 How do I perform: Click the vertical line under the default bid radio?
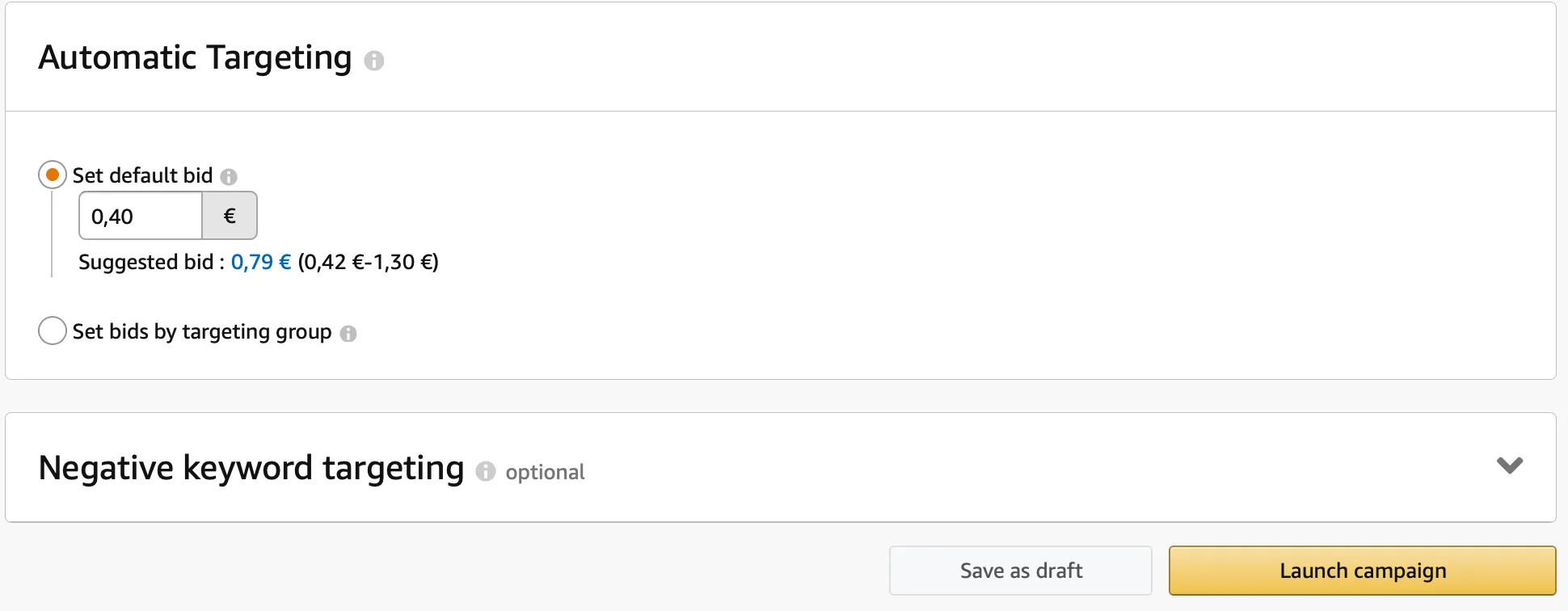[x=52, y=234]
